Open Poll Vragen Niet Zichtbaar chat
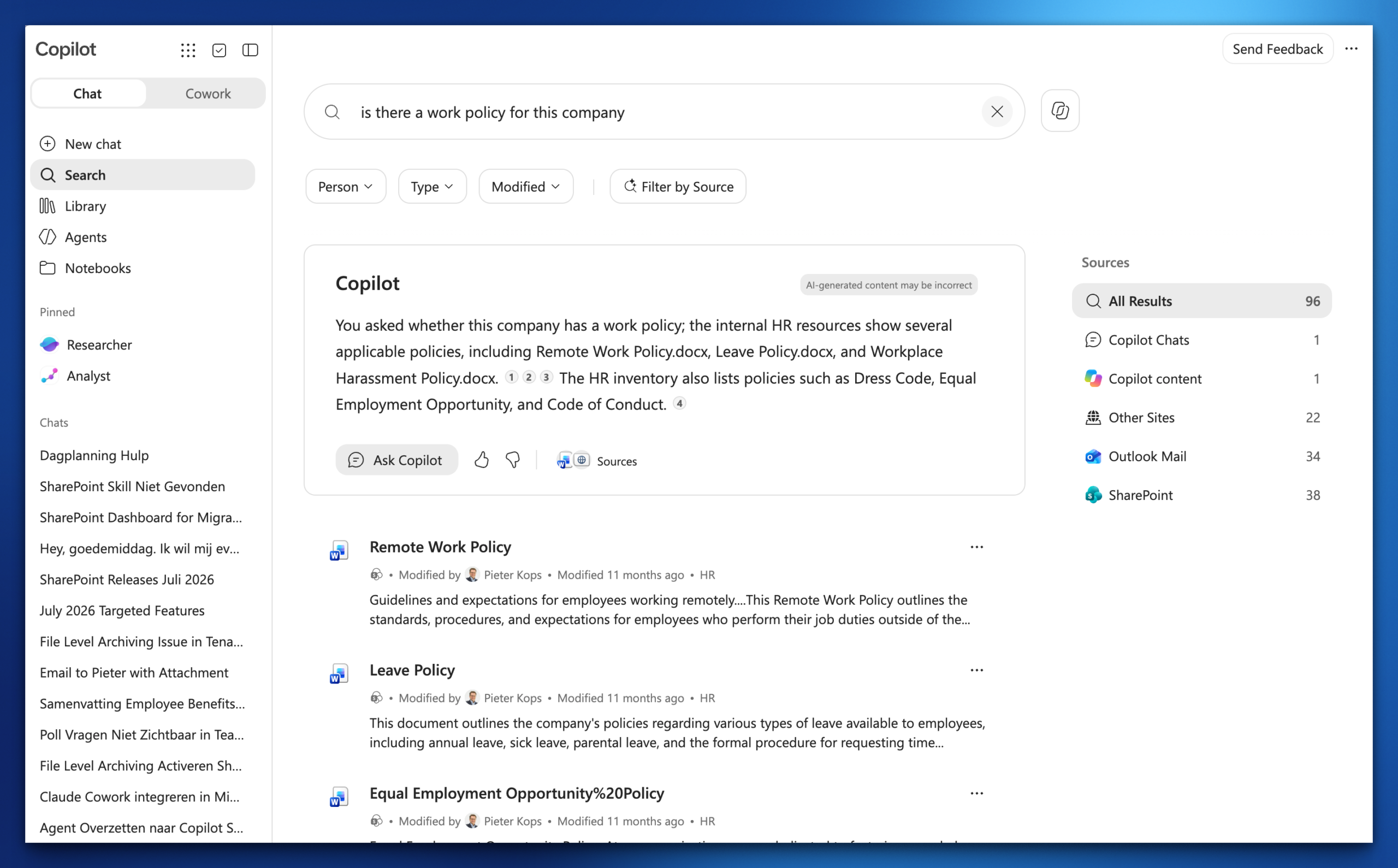1398x868 pixels. (x=143, y=734)
